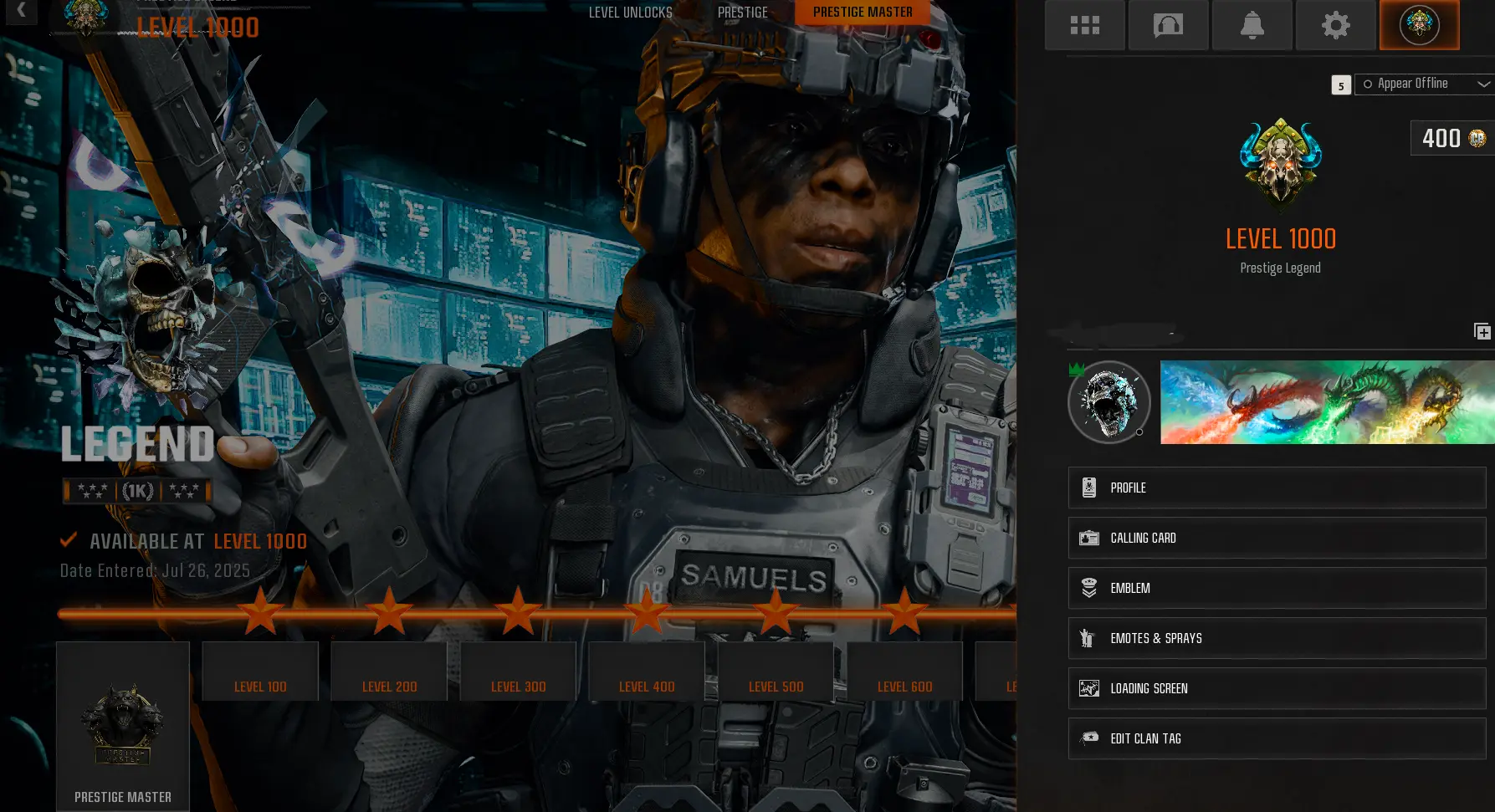This screenshot has height=812, width=1495.
Task: Click the copy player ID icon
Action: [1482, 332]
